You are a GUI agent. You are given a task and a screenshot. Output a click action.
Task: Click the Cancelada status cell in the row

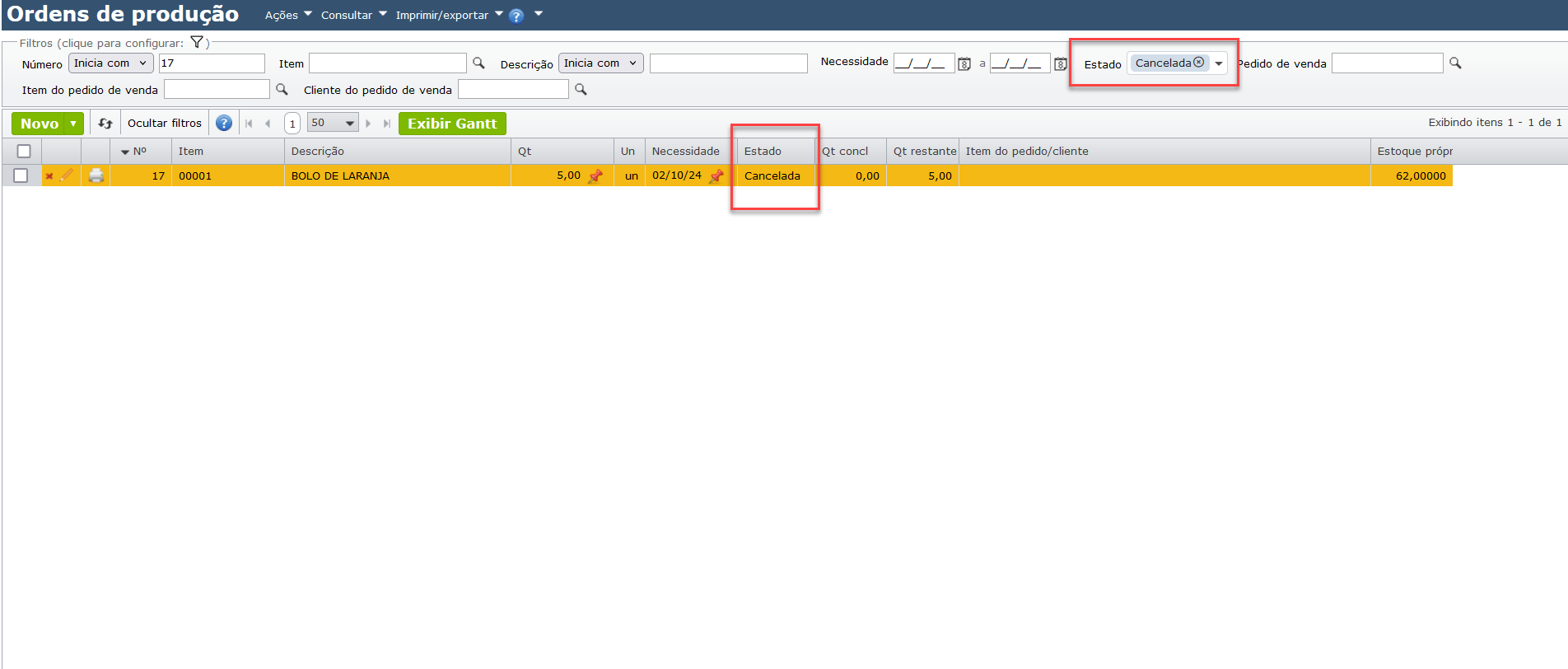(775, 175)
